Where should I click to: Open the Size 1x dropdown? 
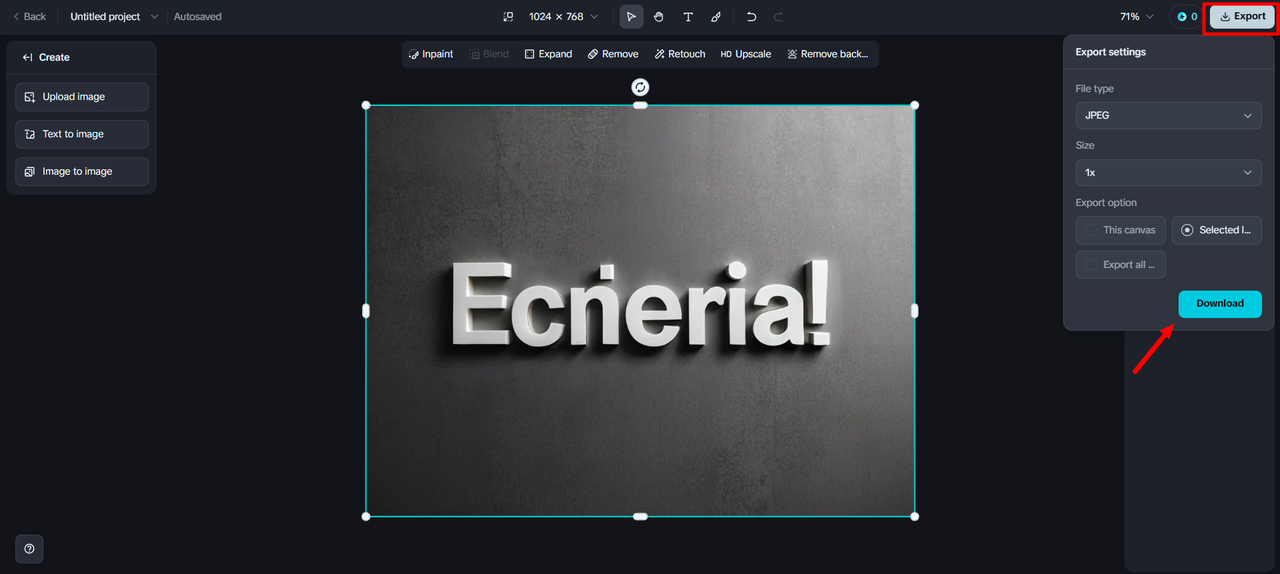pyautogui.click(x=1168, y=172)
